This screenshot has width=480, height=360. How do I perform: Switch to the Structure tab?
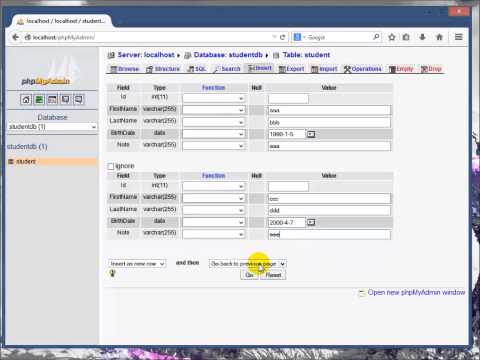tap(163, 69)
